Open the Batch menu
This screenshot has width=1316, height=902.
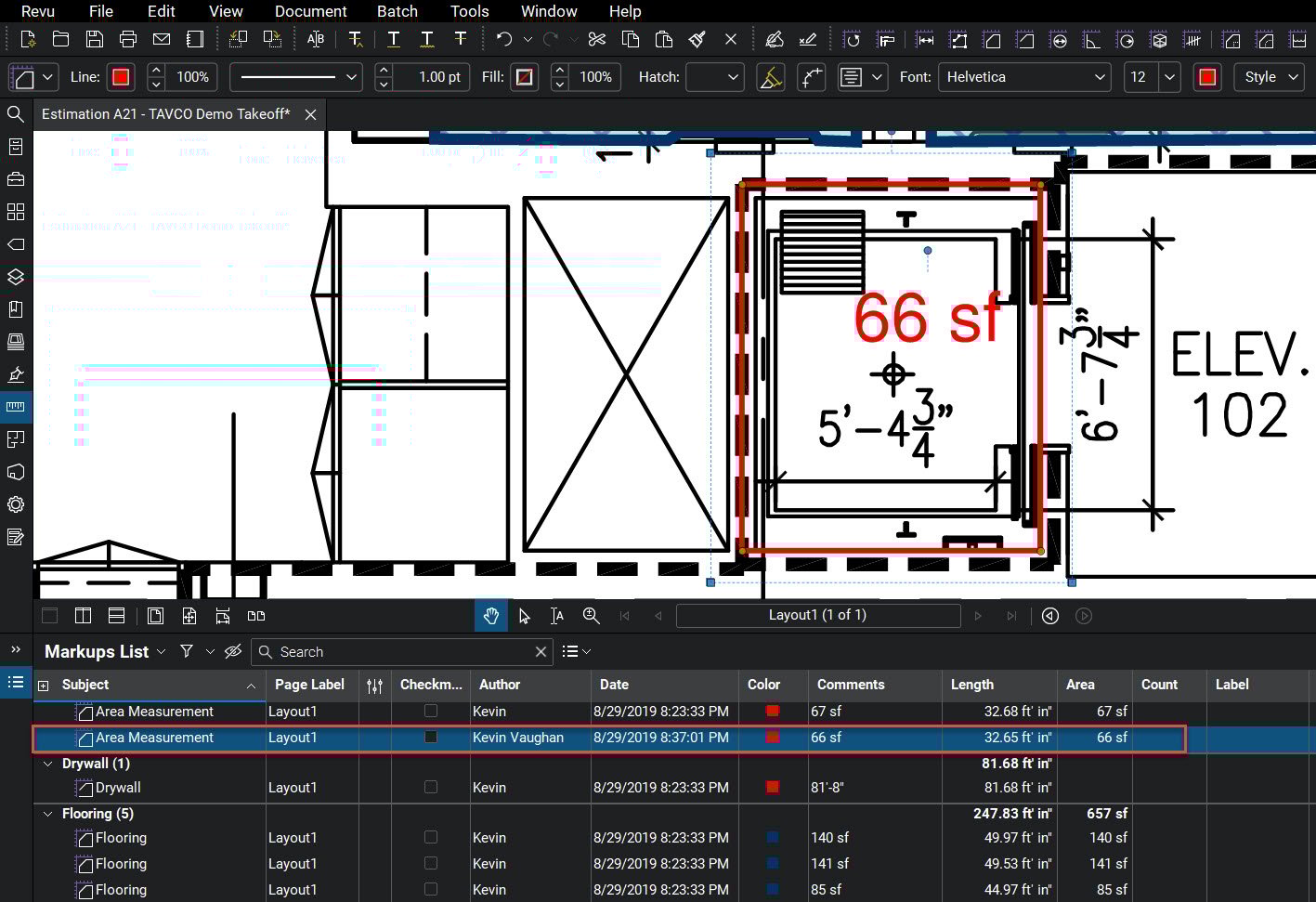coord(397,11)
